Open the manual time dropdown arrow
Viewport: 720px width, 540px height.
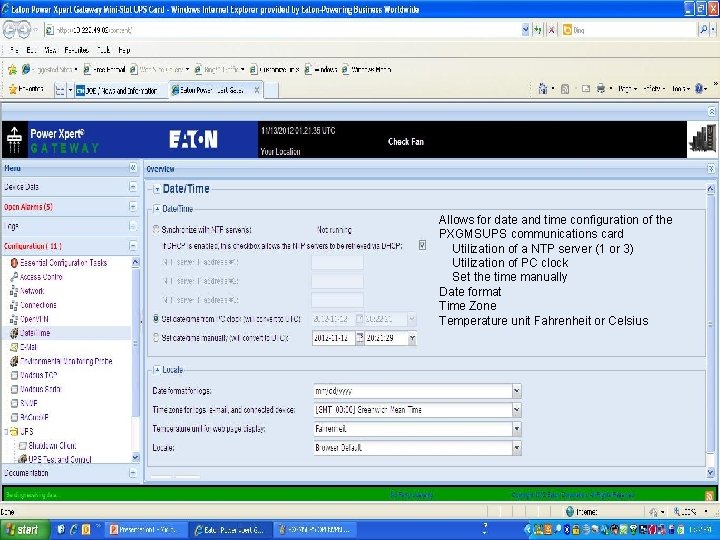412,338
